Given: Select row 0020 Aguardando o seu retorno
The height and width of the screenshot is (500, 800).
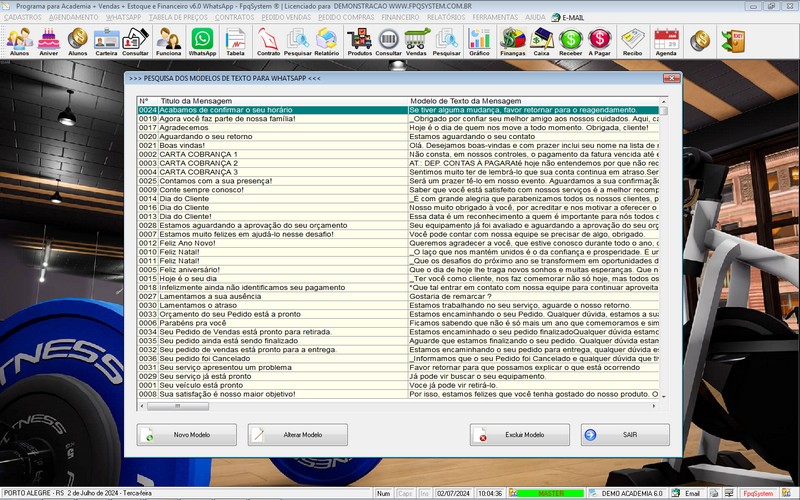Looking at the screenshot, I should pyautogui.click(x=398, y=137).
